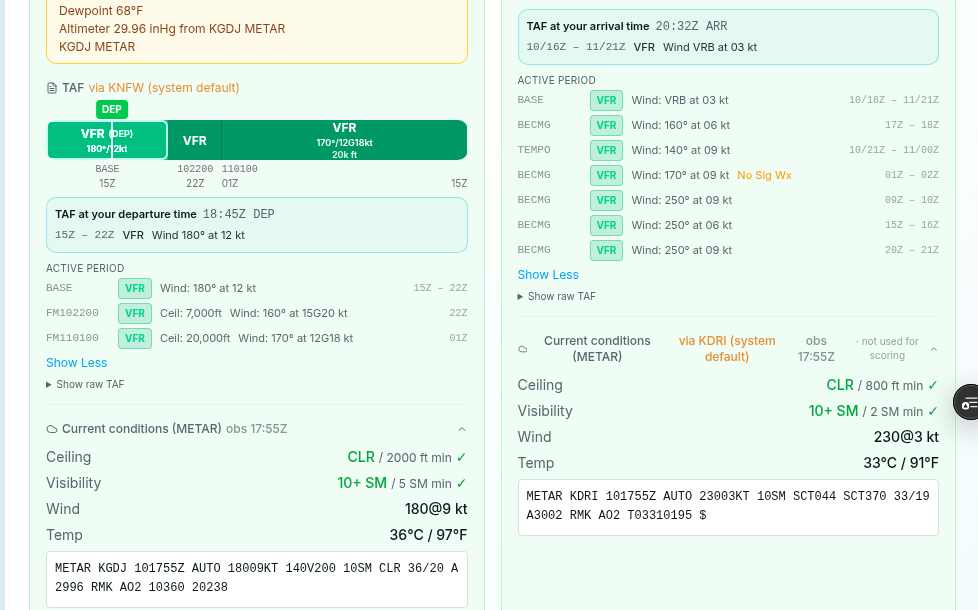Click the TAF document icon
The height and width of the screenshot is (610, 978).
click(52, 88)
